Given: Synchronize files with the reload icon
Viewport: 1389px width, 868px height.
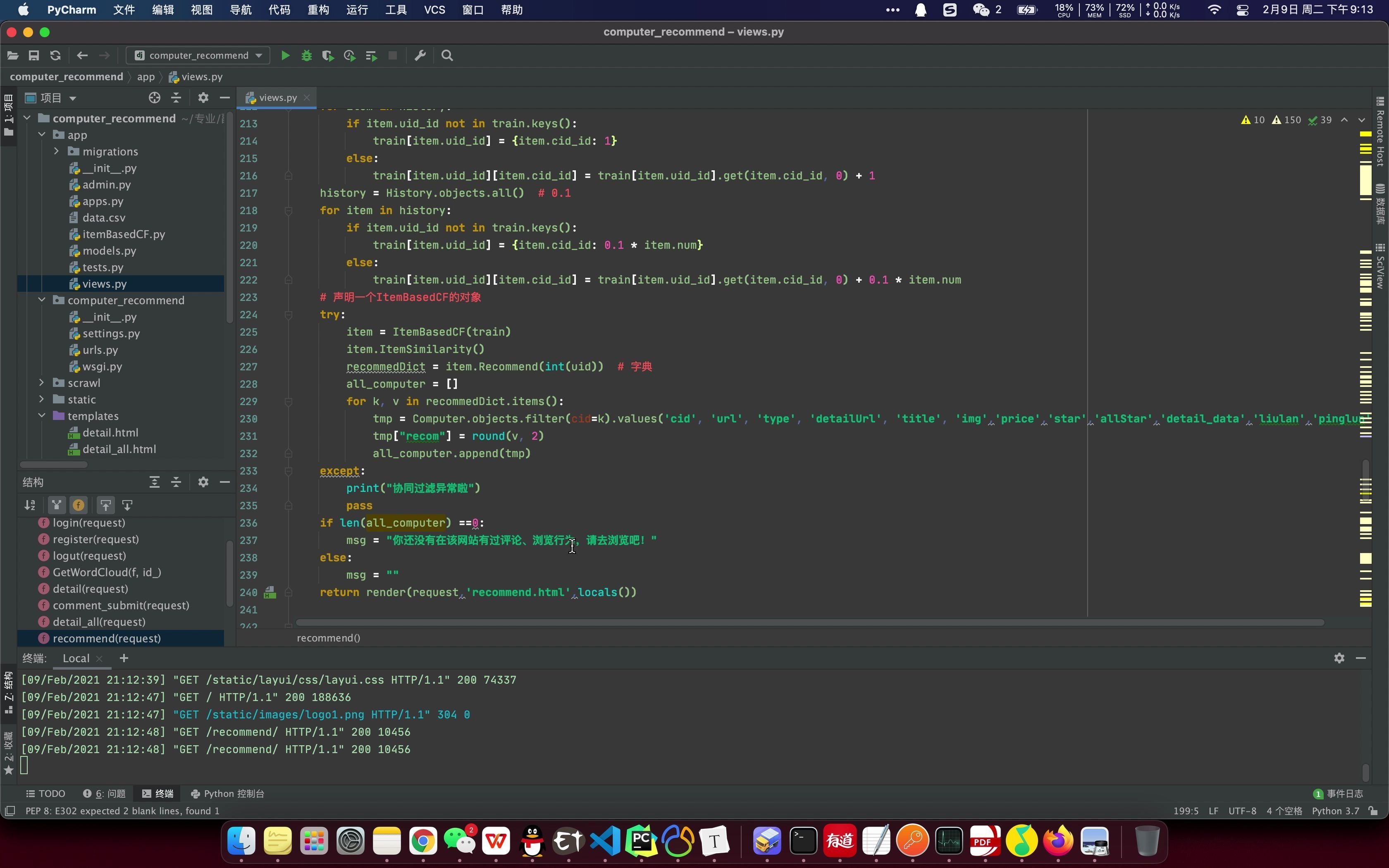Looking at the screenshot, I should click(55, 56).
